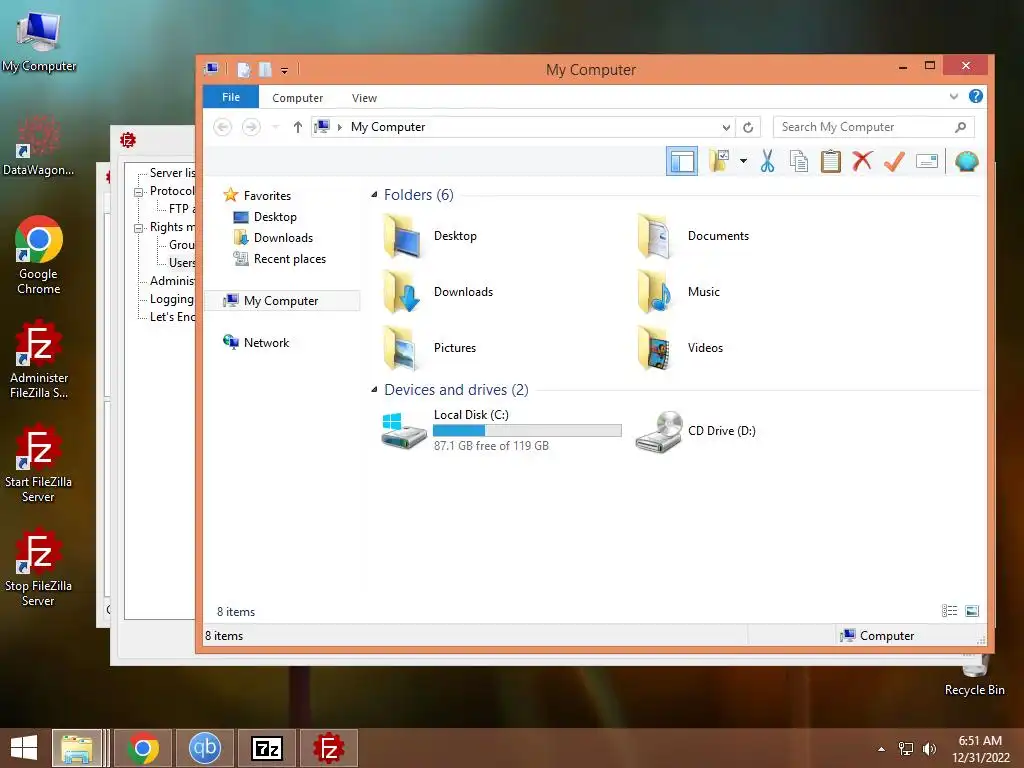Click the address bar path arrow
Image resolution: width=1024 pixels, height=768 pixels.
[340, 127]
